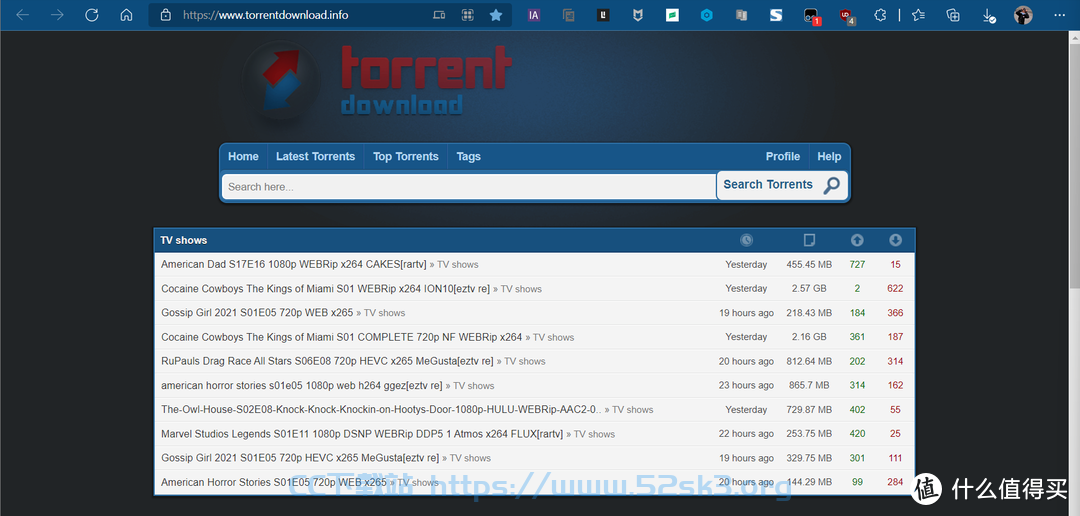
Task: Open the Help nav item
Action: click(x=829, y=156)
